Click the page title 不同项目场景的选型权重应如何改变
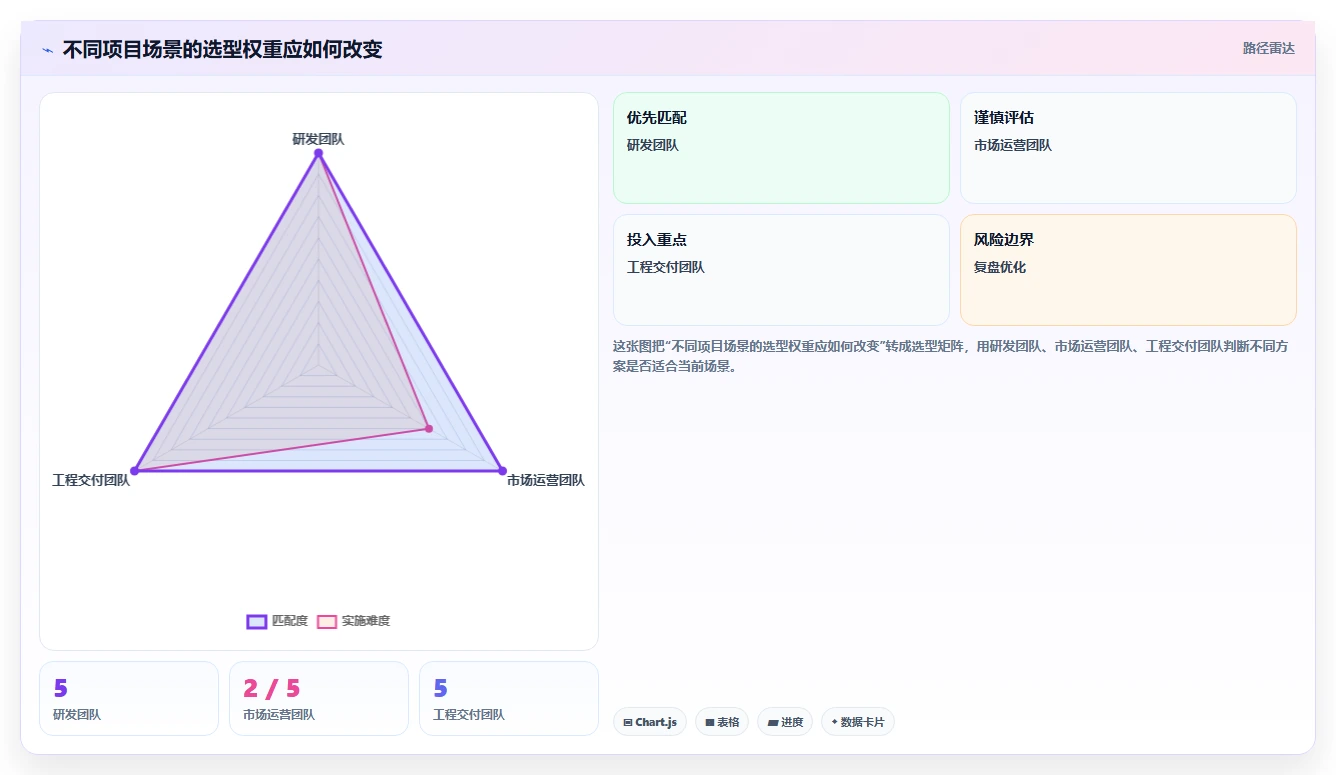This screenshot has width=1336, height=775. 223,49
